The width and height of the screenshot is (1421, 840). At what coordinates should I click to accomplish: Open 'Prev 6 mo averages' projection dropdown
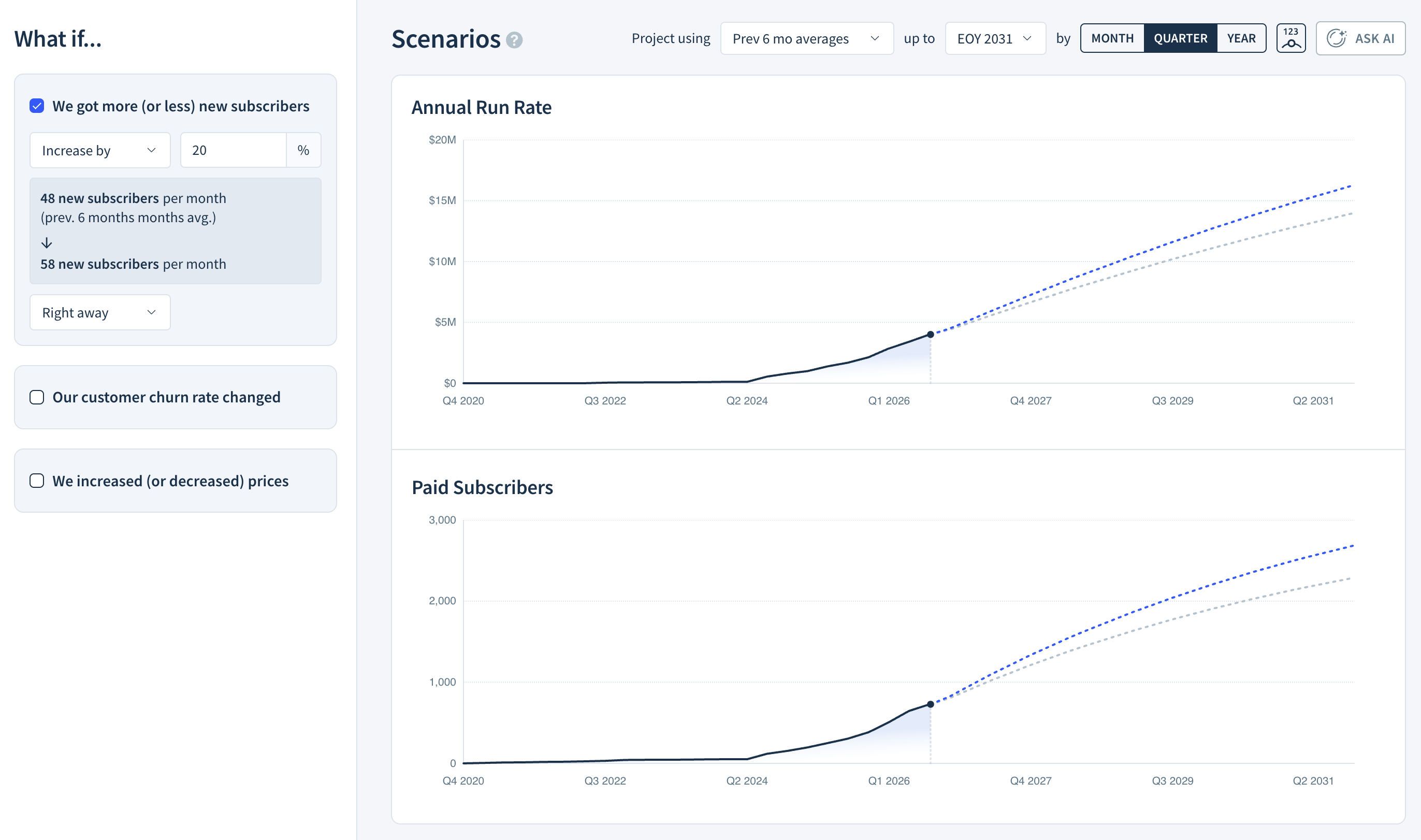[806, 38]
